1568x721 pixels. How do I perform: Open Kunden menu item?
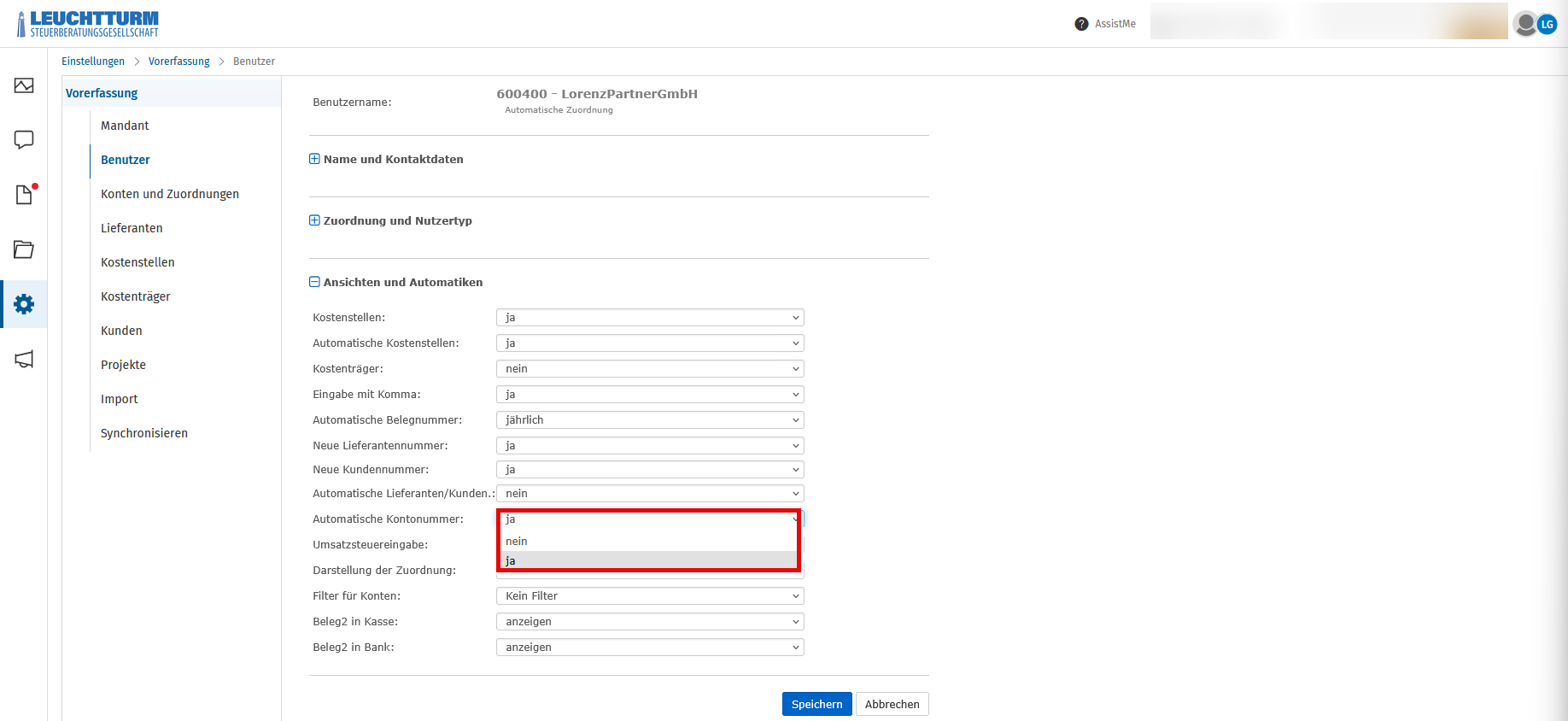coord(121,331)
